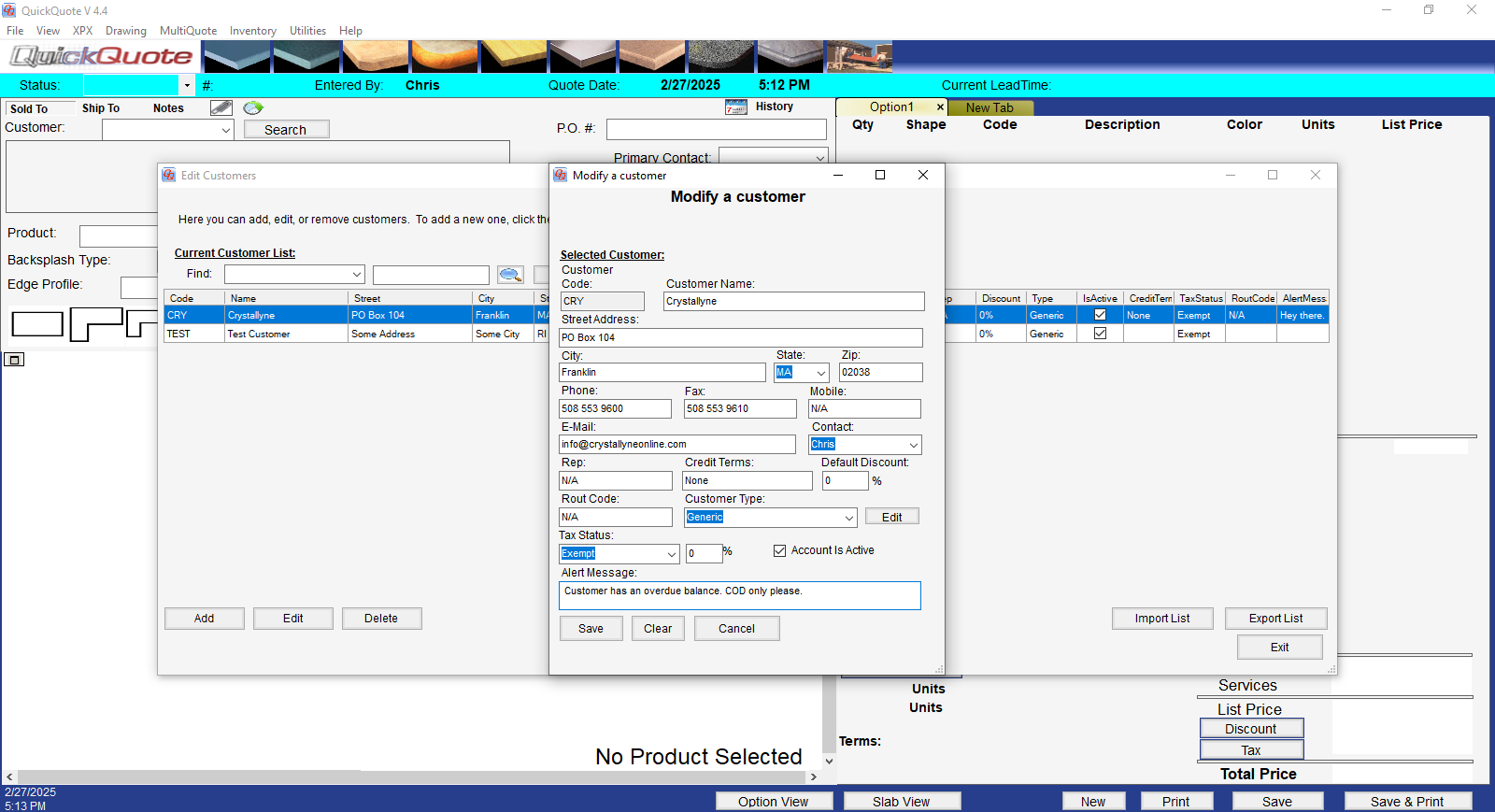This screenshot has height=812, width=1495.
Task: Click Edit next to Customer Type
Action: click(x=892, y=518)
